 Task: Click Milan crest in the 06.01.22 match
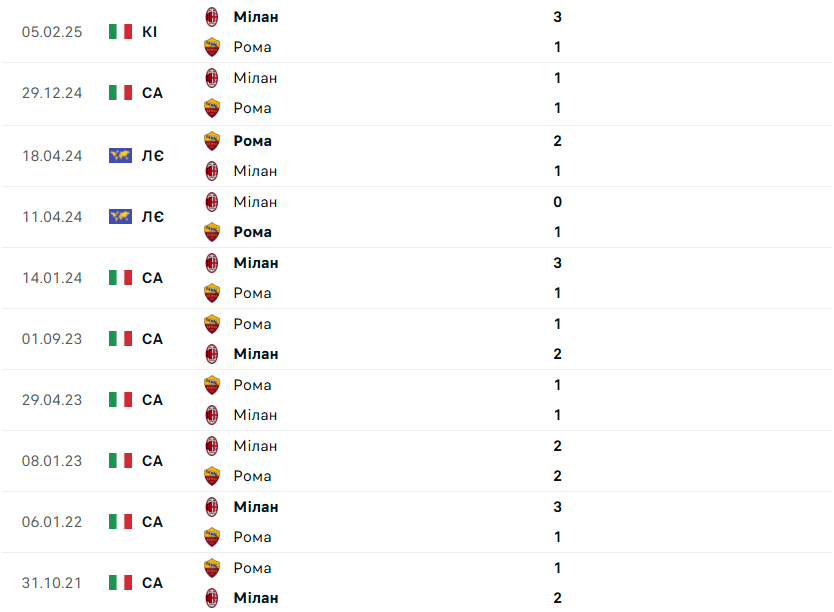coord(212,507)
